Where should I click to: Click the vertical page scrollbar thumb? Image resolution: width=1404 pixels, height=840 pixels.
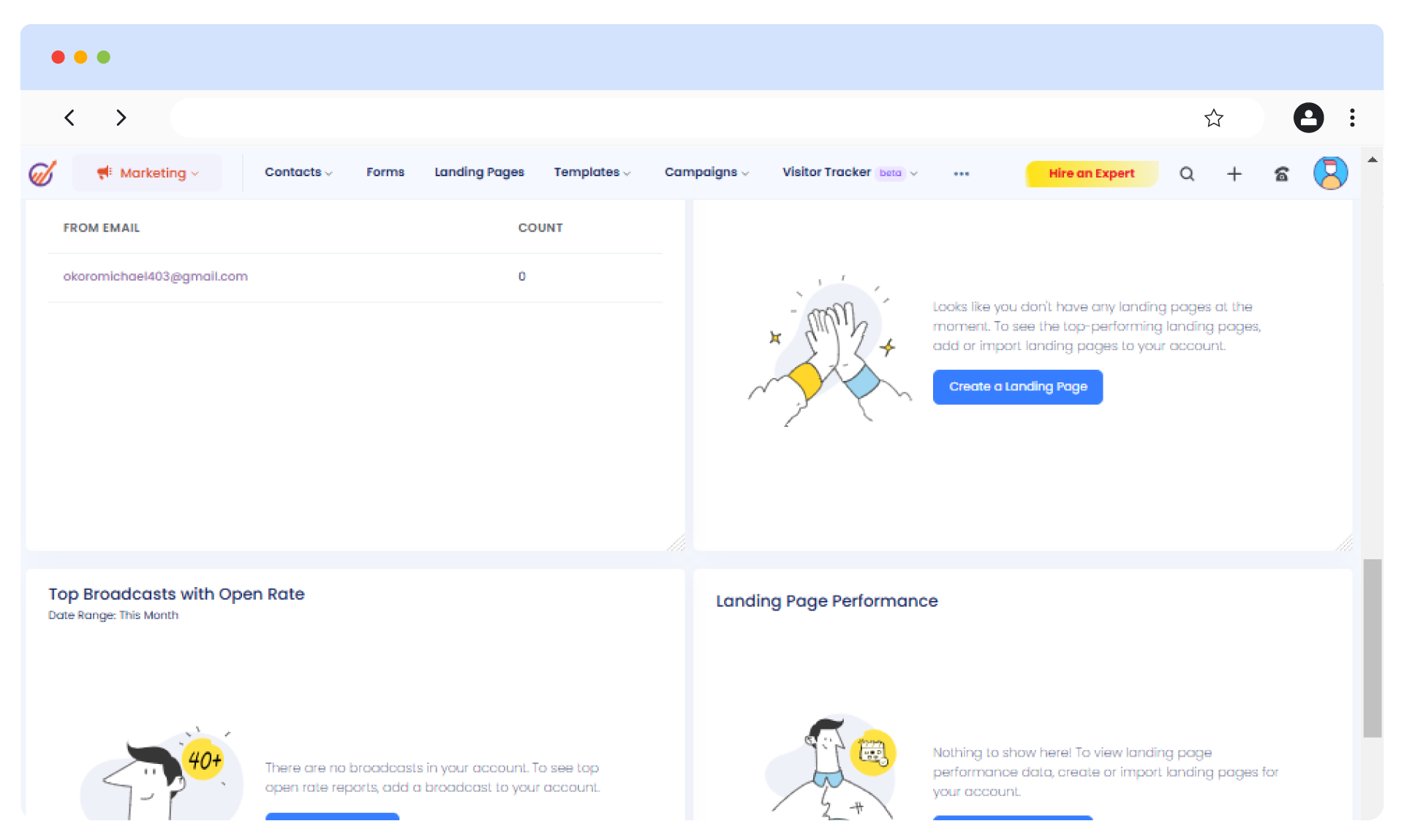pos(1373,648)
